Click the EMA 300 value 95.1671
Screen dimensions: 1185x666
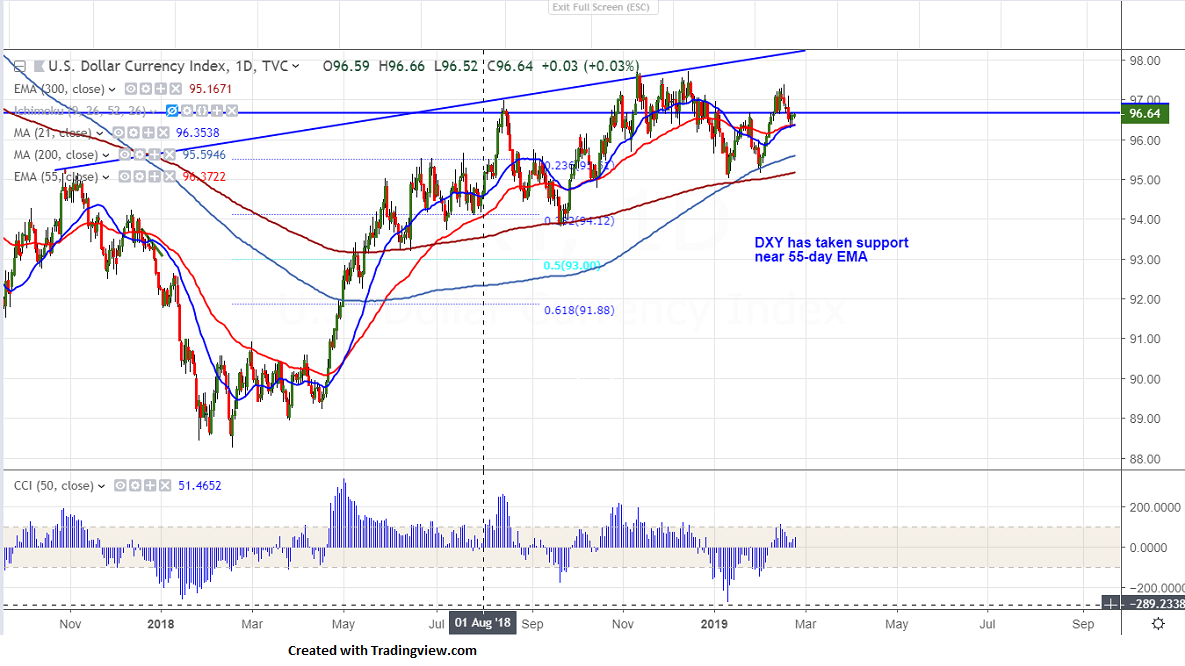[210, 89]
